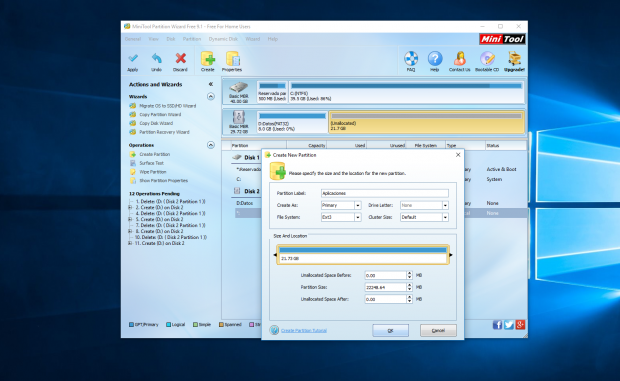Click the Undo toolbar icon
Screen dimensions: 620x381
click(x=157, y=59)
